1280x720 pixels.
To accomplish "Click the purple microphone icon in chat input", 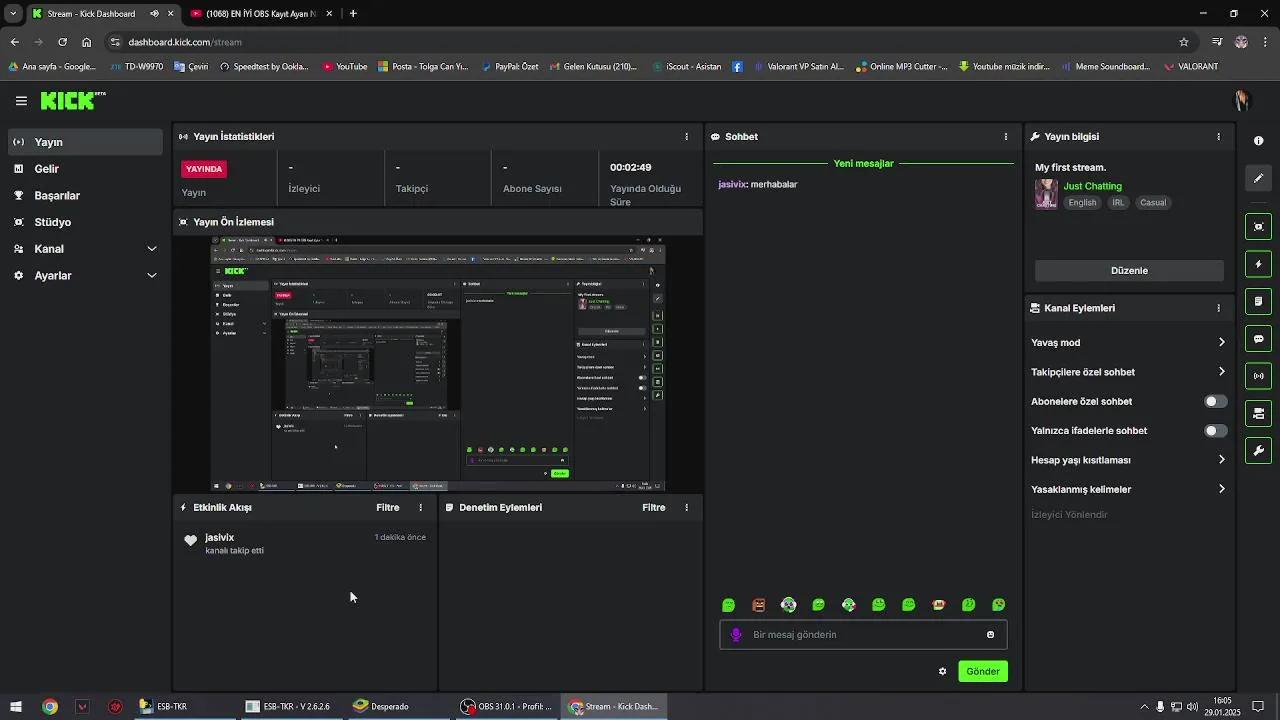I will [737, 634].
